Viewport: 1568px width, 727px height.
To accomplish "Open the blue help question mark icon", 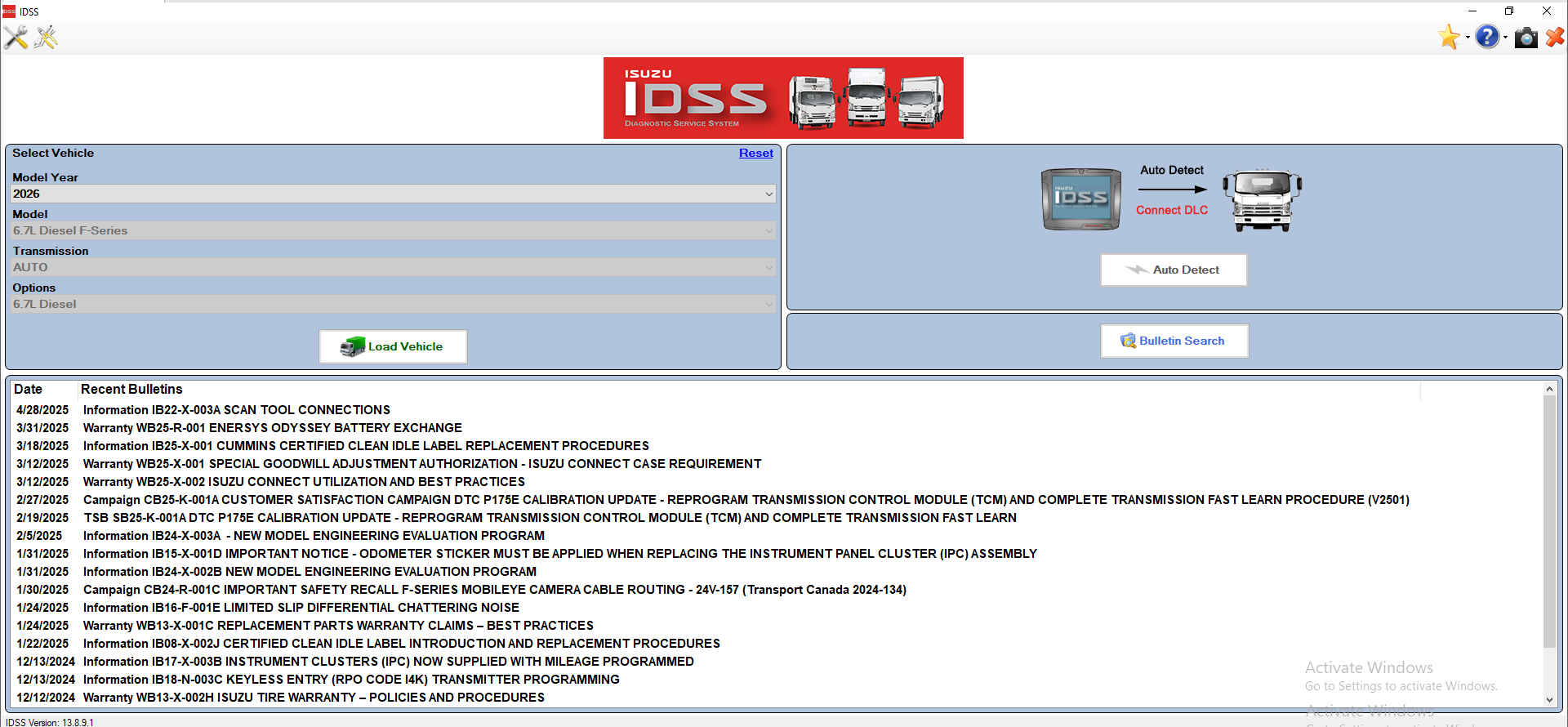I will coord(1488,37).
